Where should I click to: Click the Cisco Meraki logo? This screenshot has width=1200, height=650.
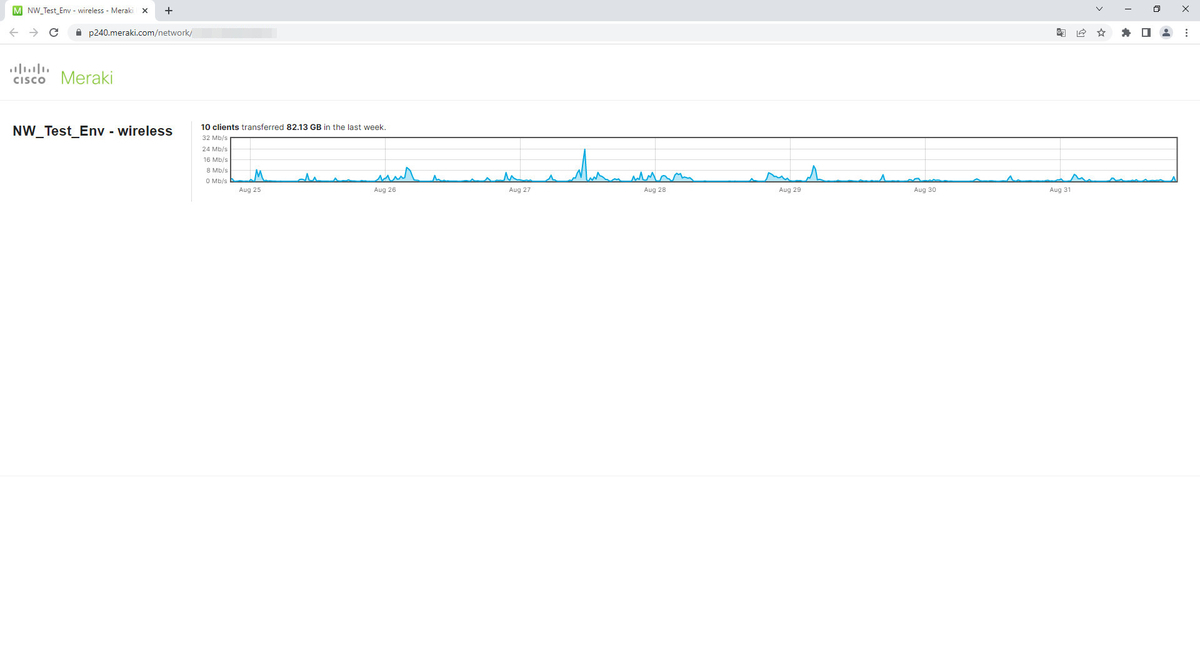pyautogui.click(x=61, y=77)
